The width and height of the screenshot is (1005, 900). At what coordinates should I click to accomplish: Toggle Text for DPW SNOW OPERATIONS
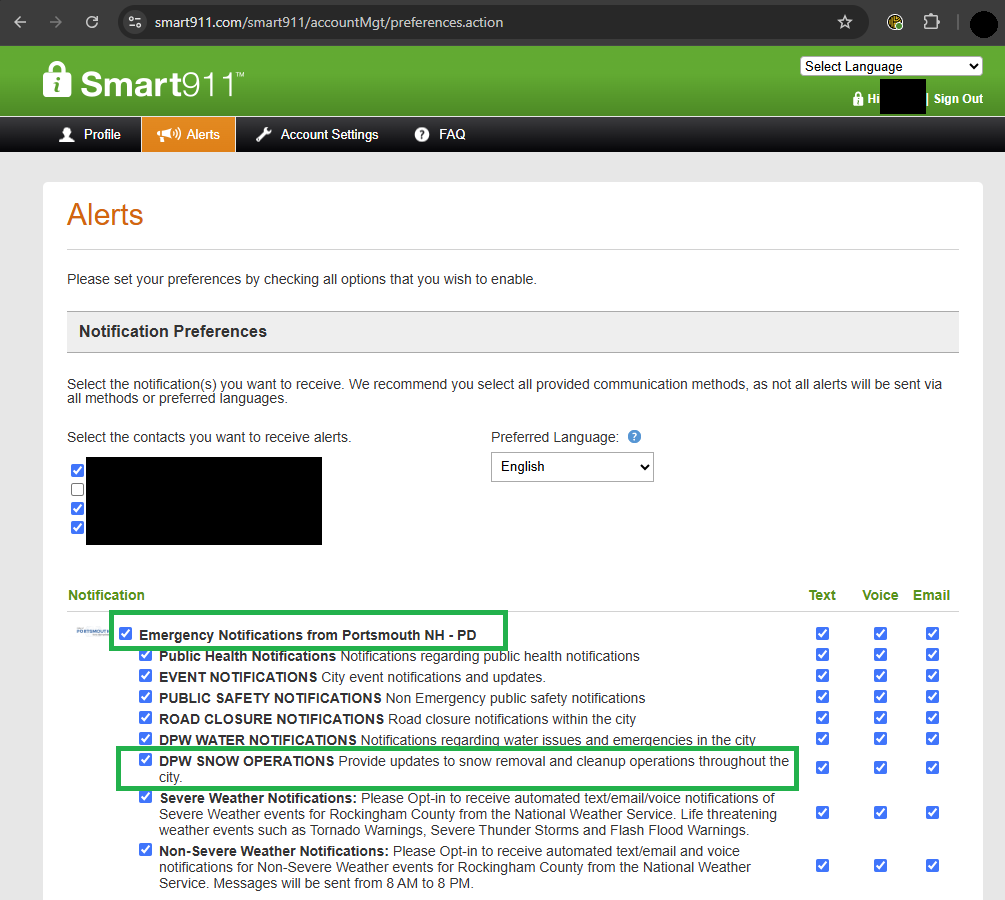(822, 768)
